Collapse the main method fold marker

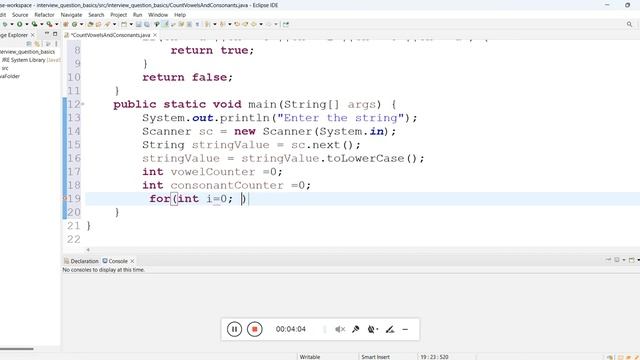coord(83,104)
